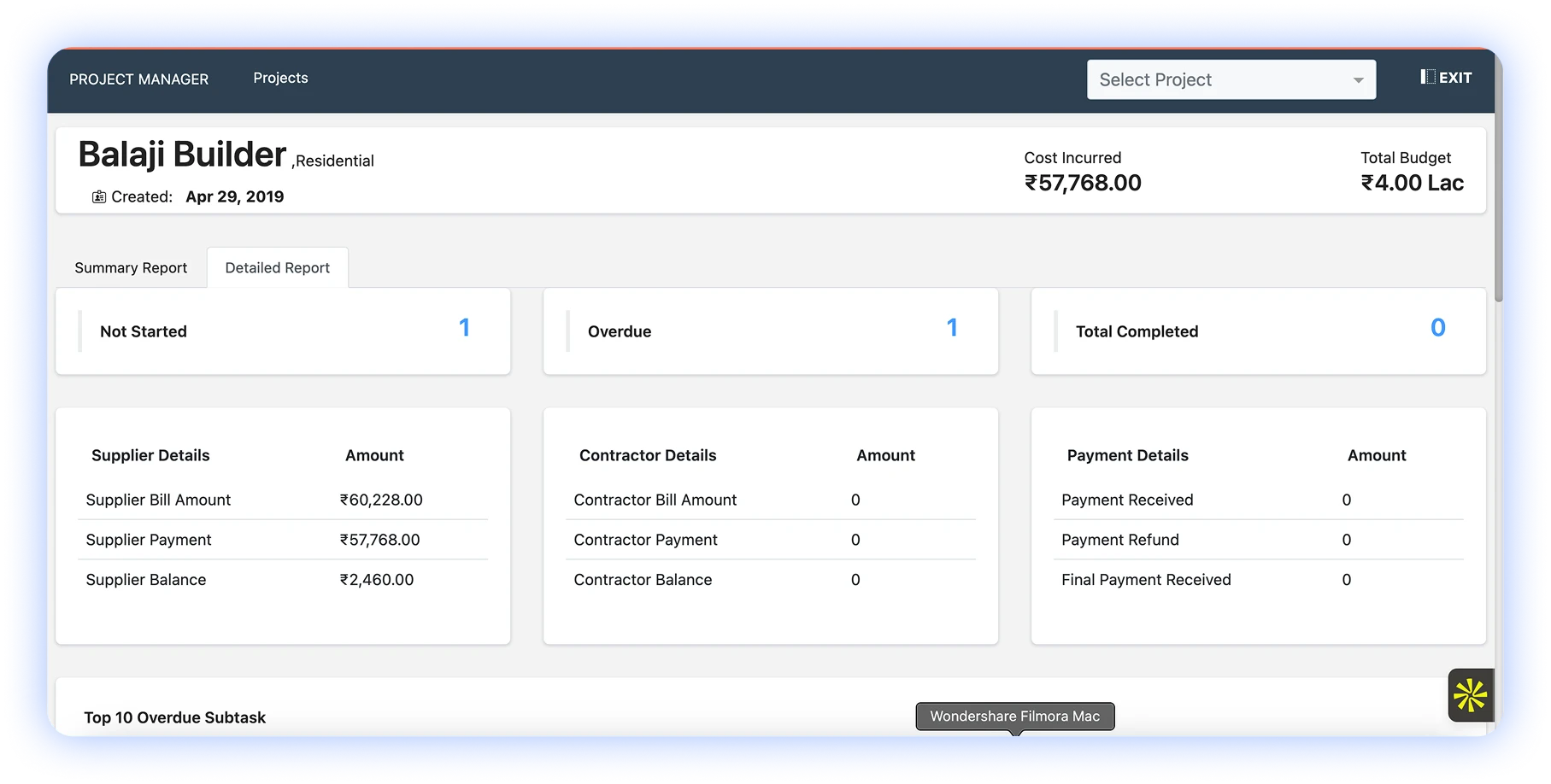Click the Total Budget value ₹4.00 Lac
The width and height of the screenshot is (1551, 784).
tap(1413, 183)
